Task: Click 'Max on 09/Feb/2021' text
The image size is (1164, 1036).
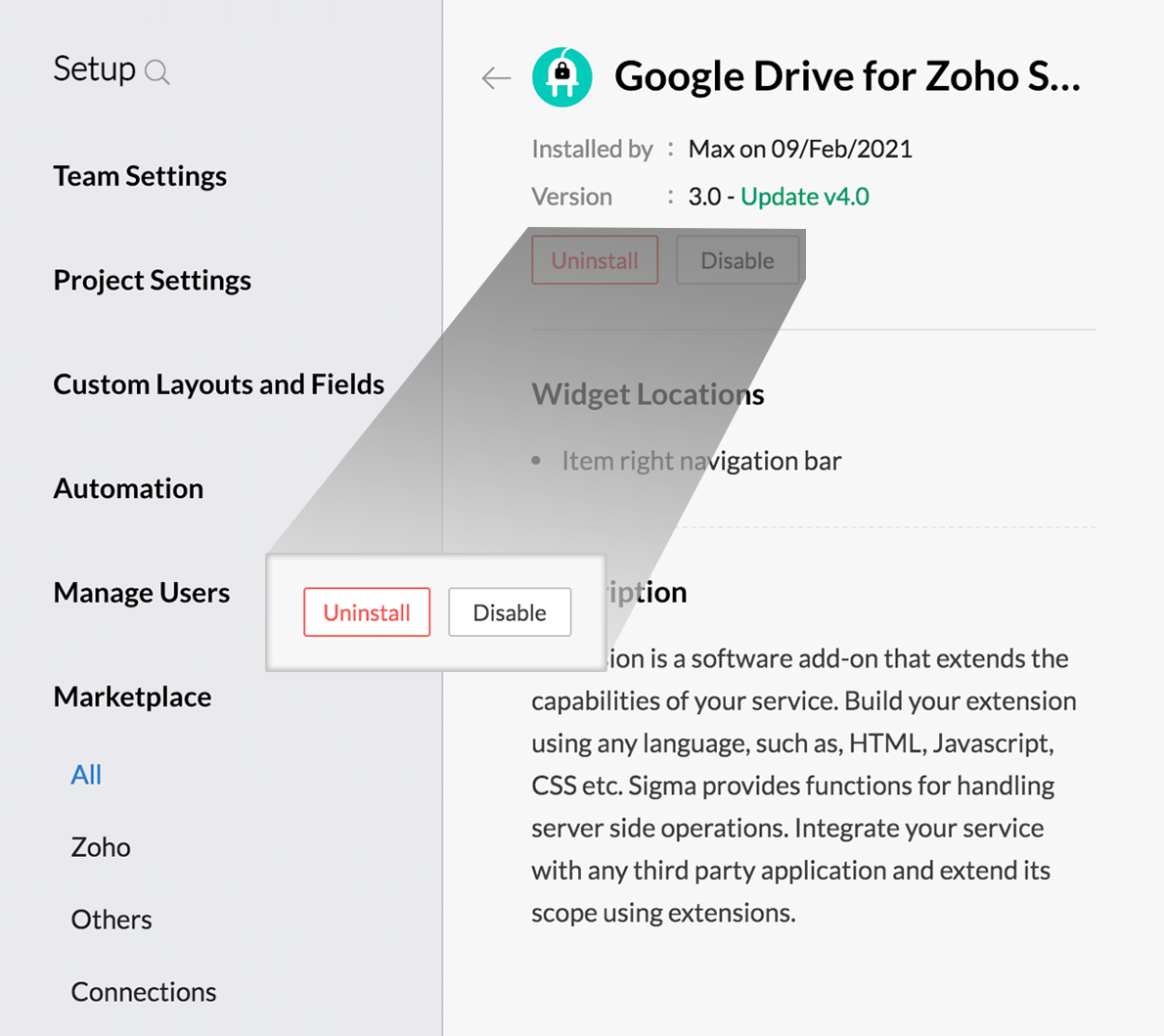Action: click(800, 150)
